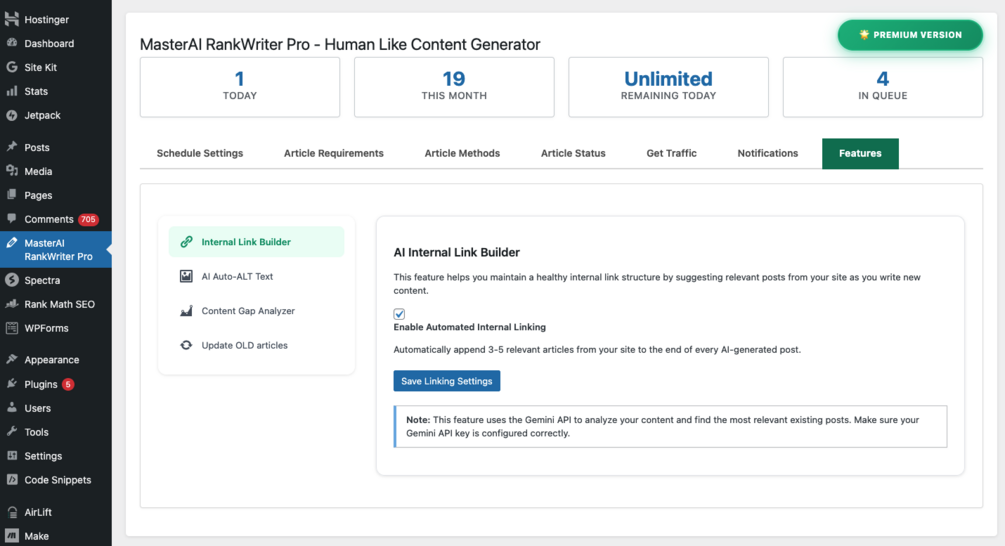Click the Jetpack lightning icon

pos(12,115)
